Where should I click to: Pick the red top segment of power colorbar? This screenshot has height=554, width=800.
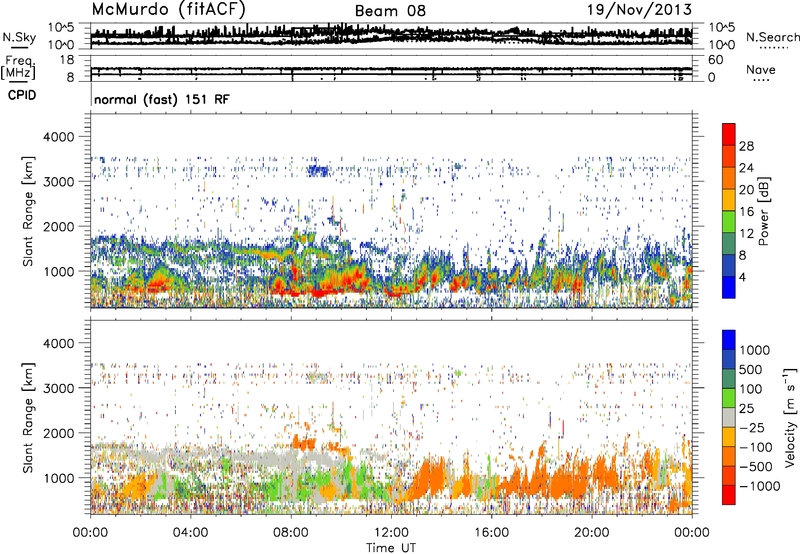(729, 135)
